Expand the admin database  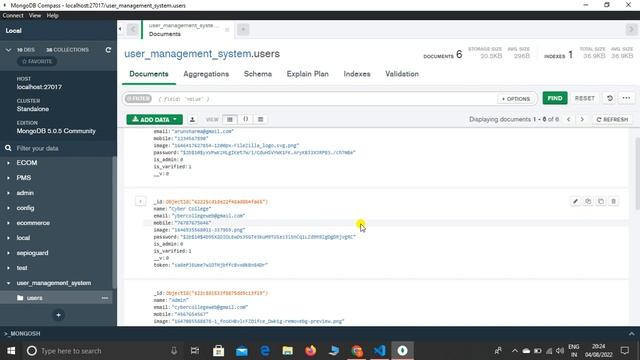pos(8,193)
